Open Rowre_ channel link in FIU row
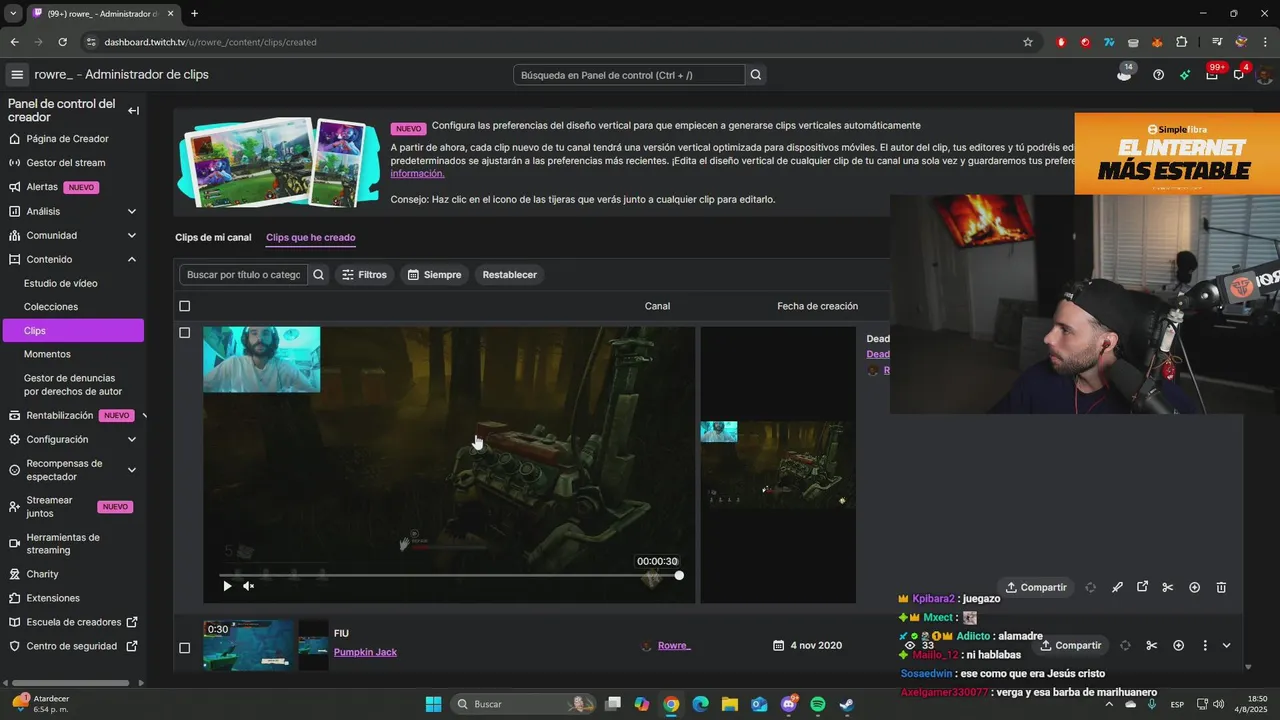 tap(674, 646)
